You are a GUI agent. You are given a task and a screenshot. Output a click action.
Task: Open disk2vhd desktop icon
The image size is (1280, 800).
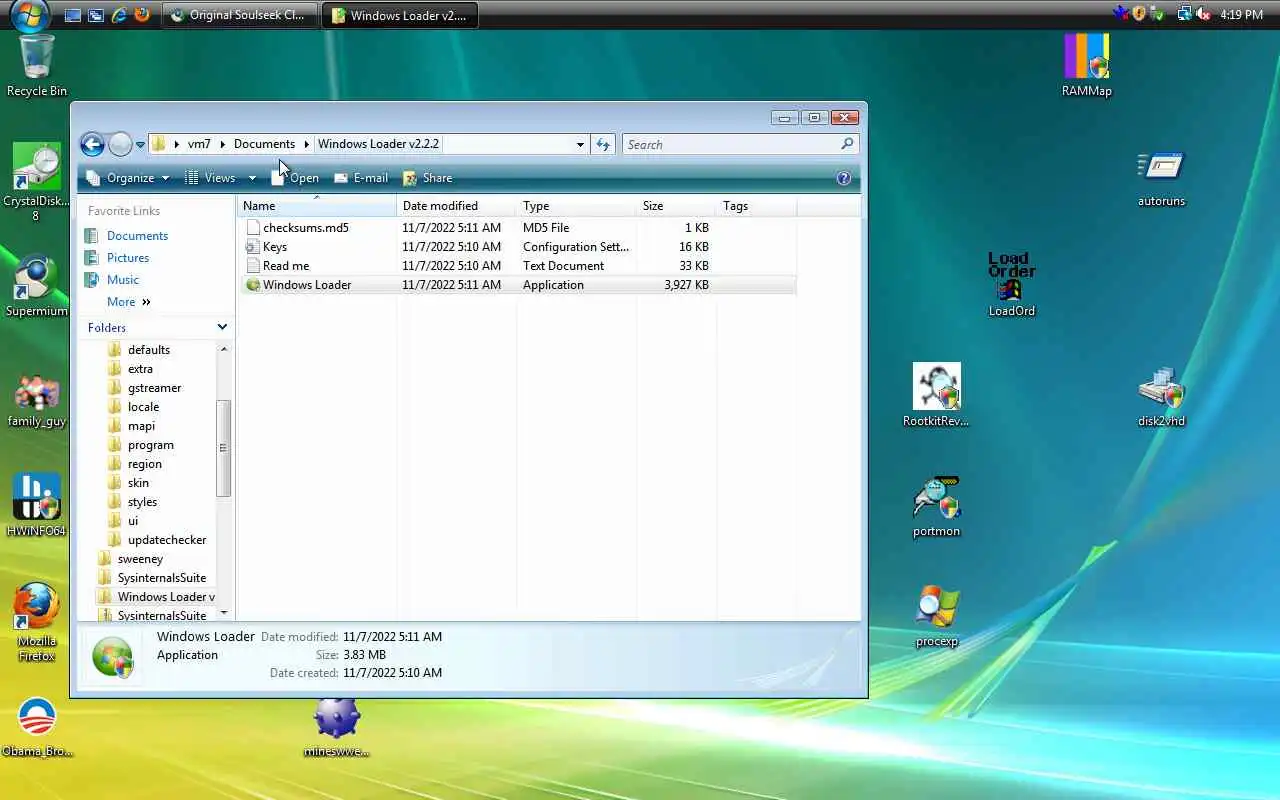pos(1161,397)
